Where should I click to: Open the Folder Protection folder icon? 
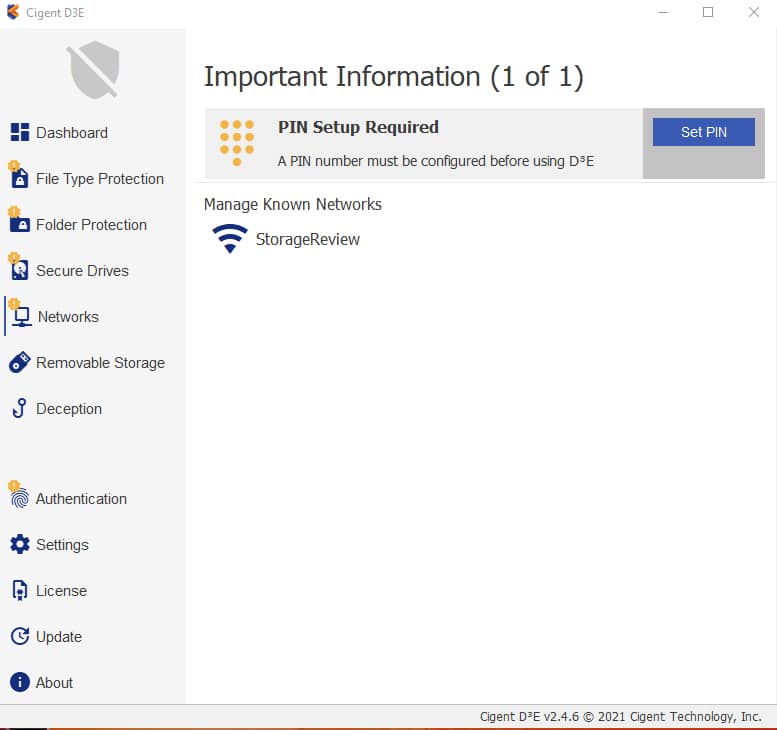pos(19,222)
